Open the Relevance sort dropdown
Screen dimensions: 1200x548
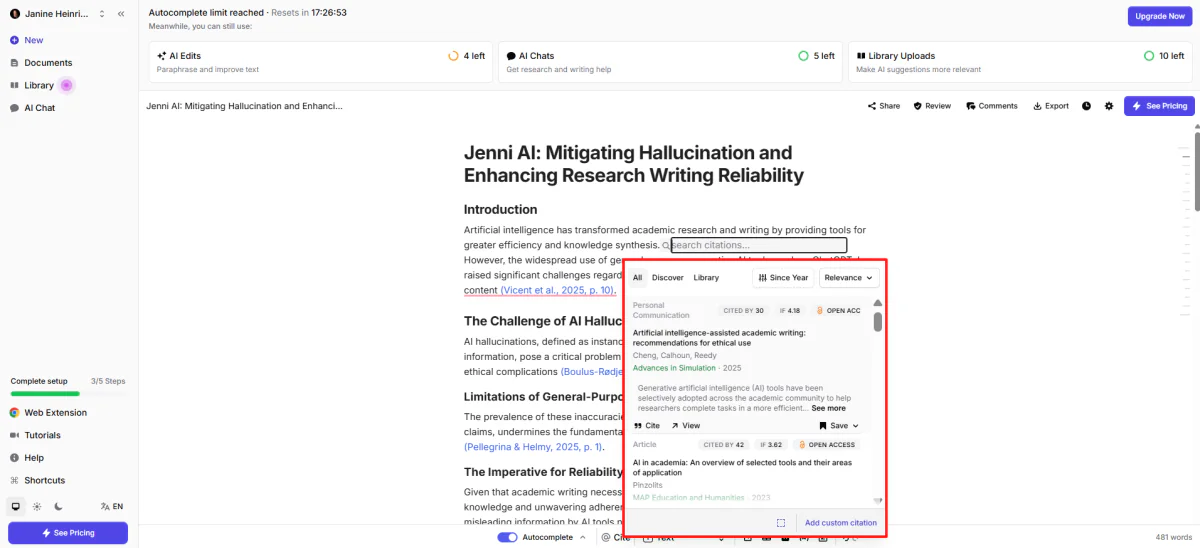click(848, 278)
